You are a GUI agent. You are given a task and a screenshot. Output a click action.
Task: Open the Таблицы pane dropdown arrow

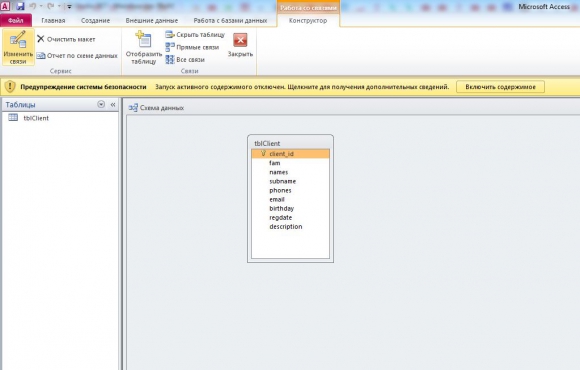click(x=101, y=104)
